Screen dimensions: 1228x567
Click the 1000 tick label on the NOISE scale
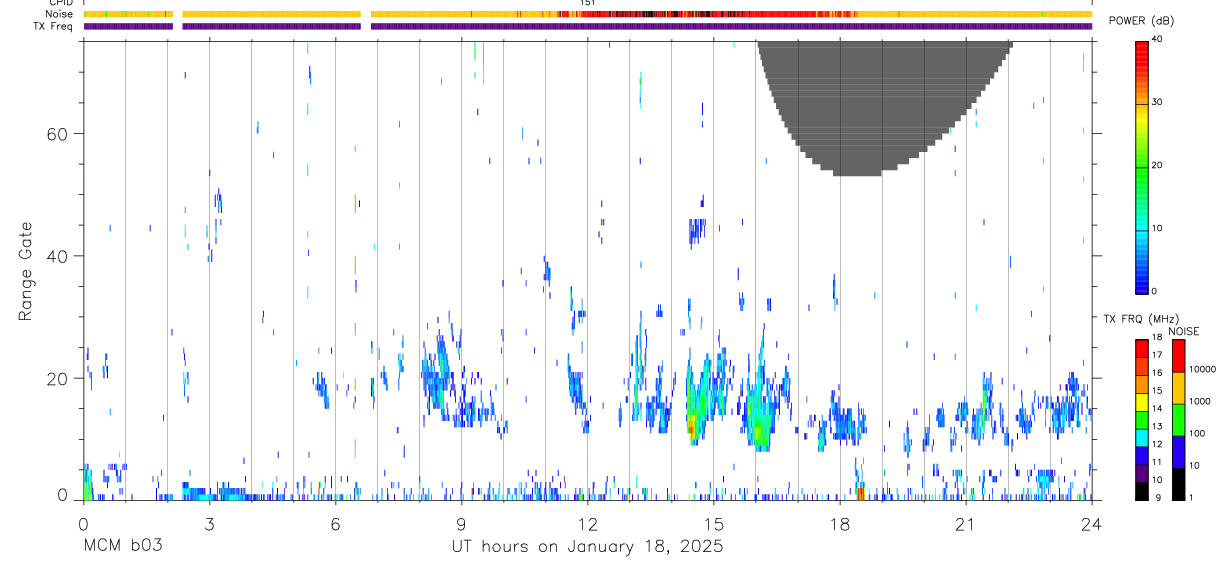[x=1199, y=401]
